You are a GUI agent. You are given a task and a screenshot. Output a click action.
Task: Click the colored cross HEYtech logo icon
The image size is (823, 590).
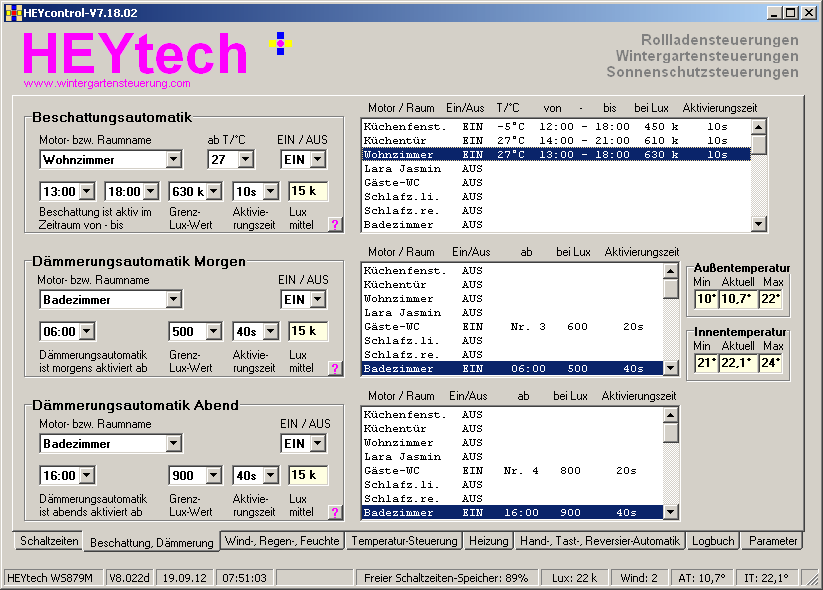[x=280, y=44]
